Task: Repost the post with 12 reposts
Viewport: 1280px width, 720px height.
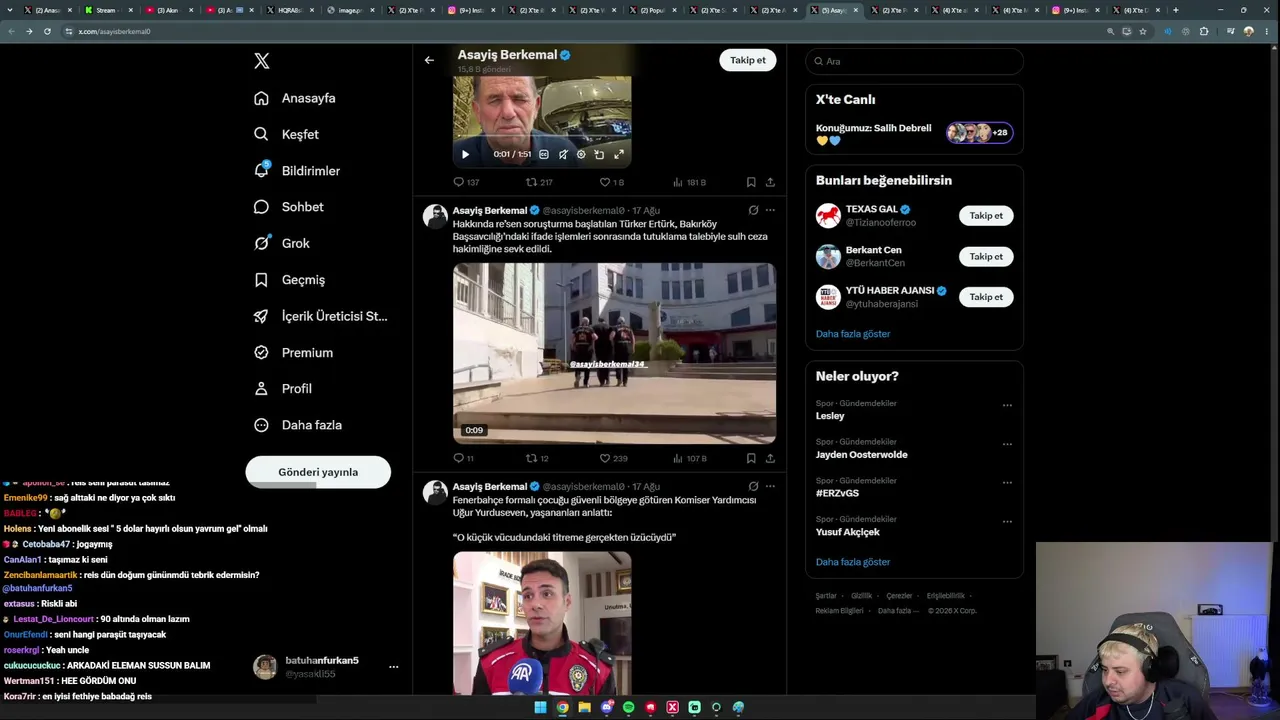Action: (x=537, y=458)
